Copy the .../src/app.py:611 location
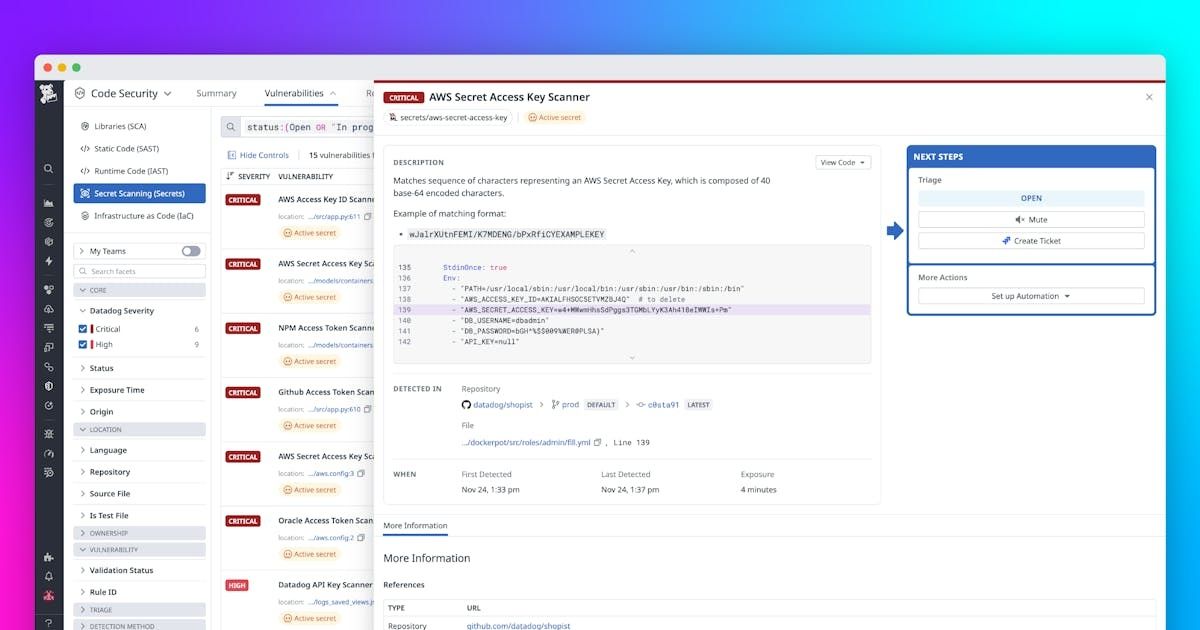This screenshot has width=1200, height=630. (367, 216)
